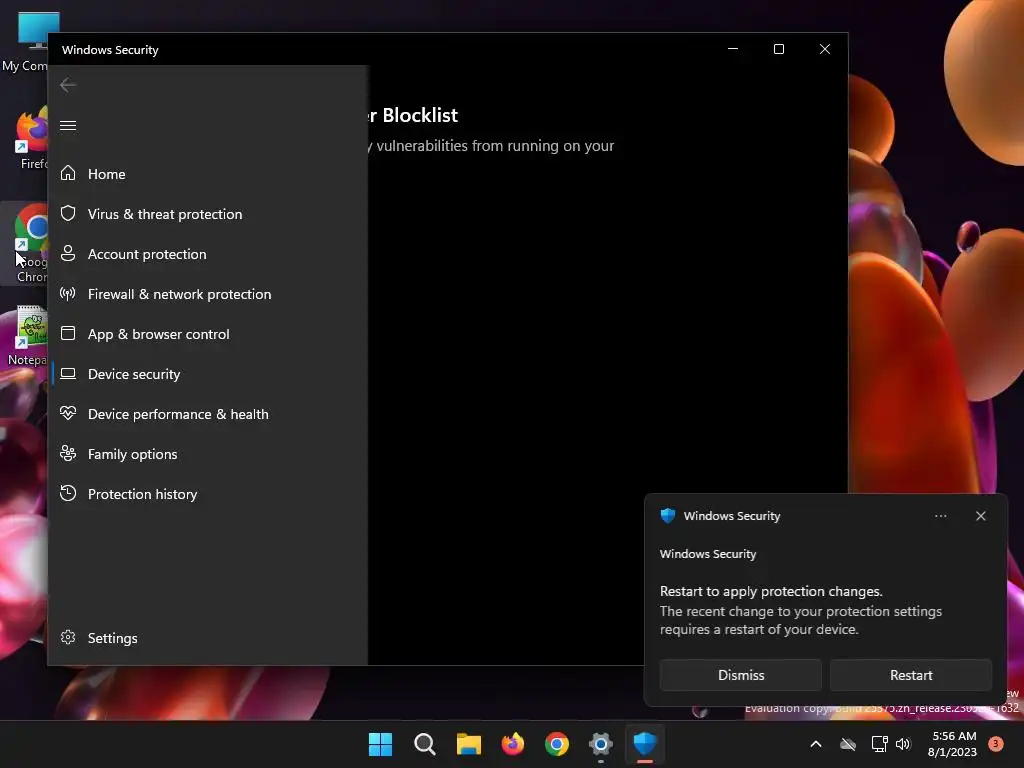The image size is (1024, 768).
Task: Click the volume speaker tray icon
Action: pyautogui.click(x=903, y=744)
